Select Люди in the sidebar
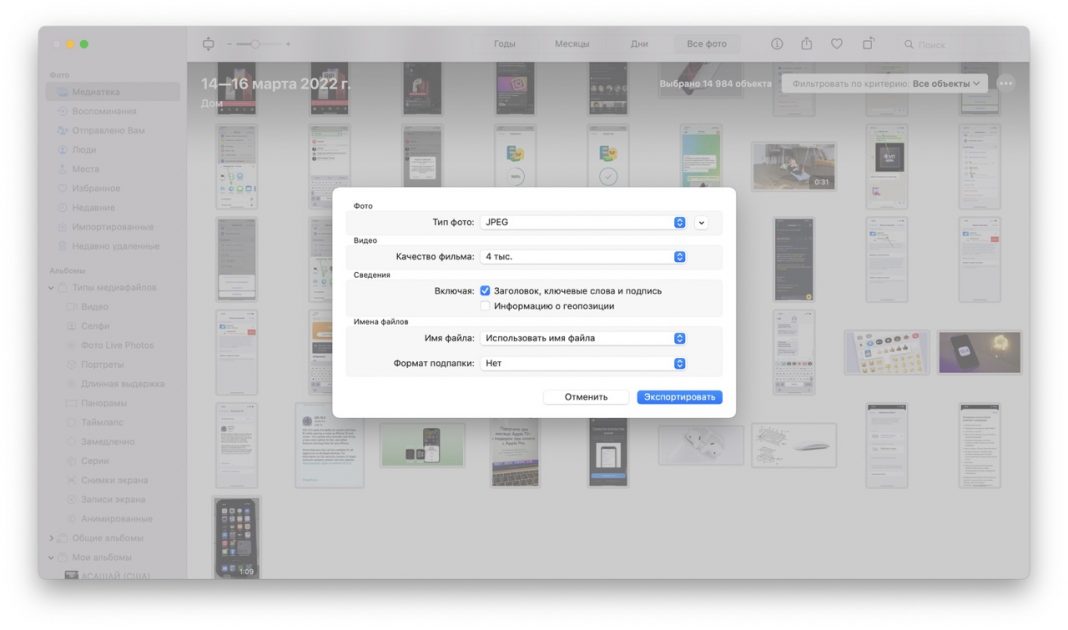Screen dimensions: 1068x630 (112, 150)
